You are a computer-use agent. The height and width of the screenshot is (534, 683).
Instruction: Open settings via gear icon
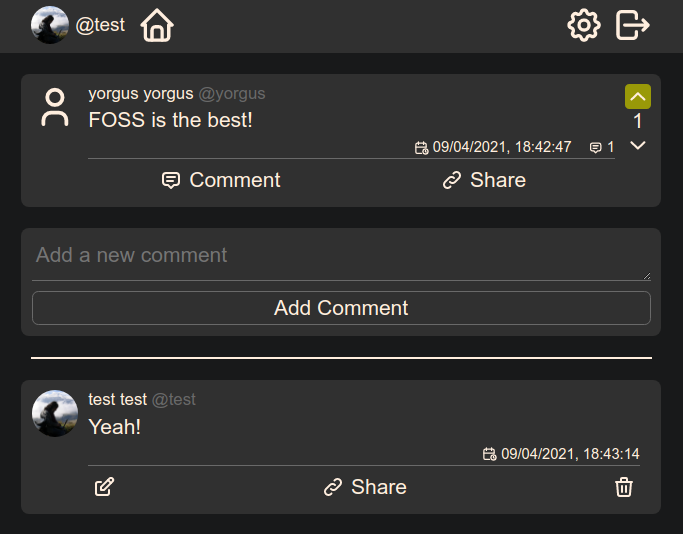pos(583,25)
